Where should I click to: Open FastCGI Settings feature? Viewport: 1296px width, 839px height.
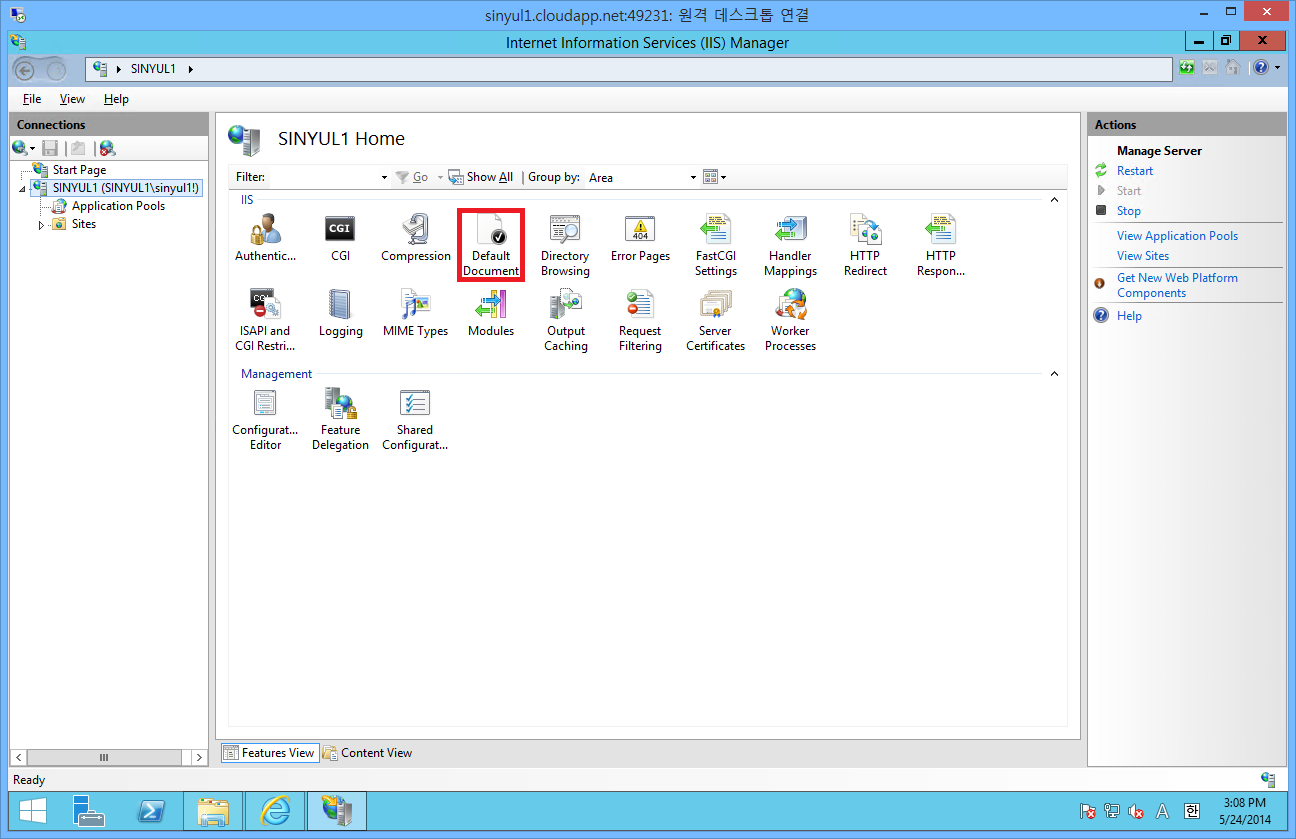tap(716, 246)
